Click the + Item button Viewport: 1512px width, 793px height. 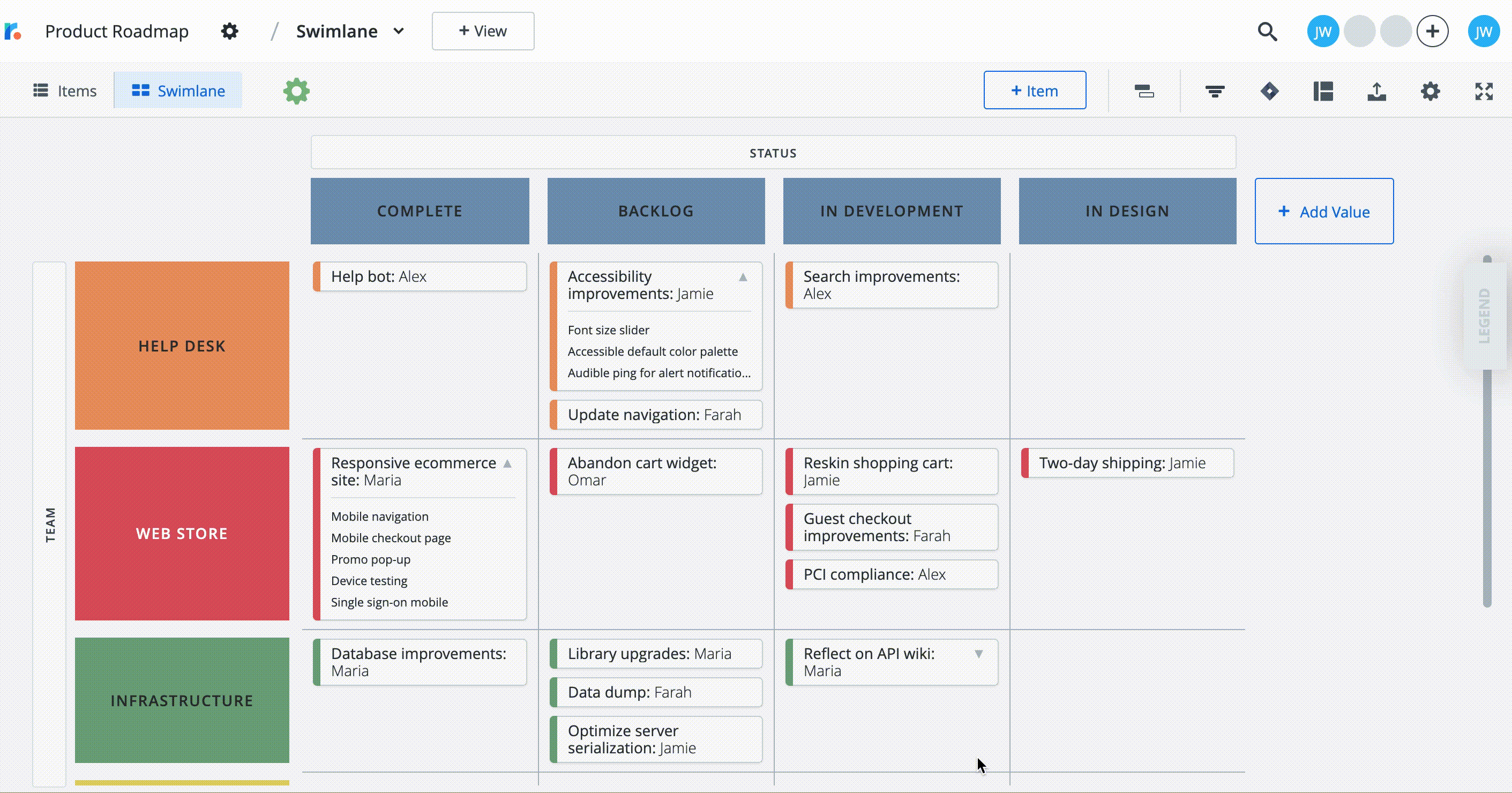pyautogui.click(x=1034, y=91)
